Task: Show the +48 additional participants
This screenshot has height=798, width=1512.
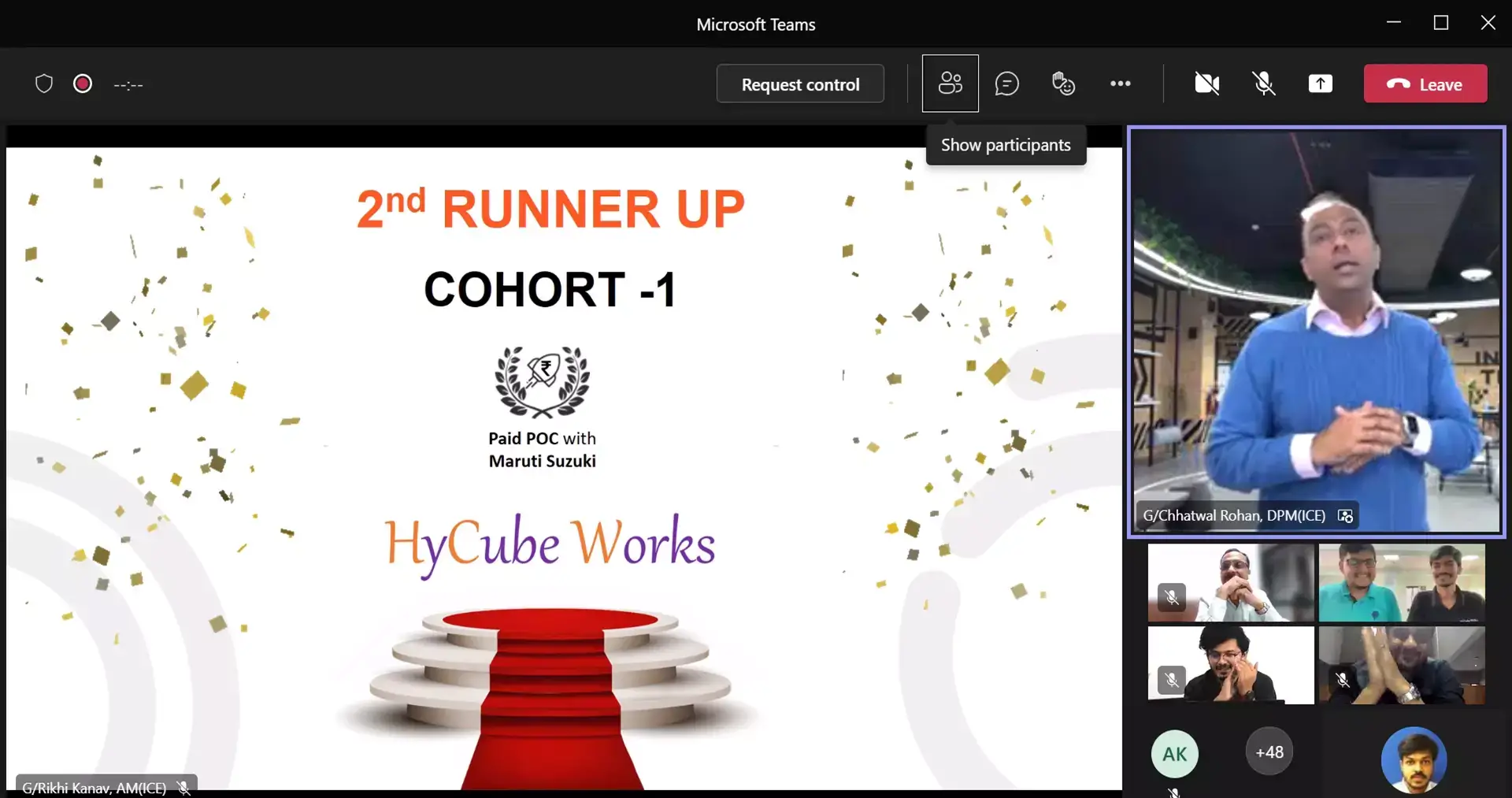Action: point(1269,752)
